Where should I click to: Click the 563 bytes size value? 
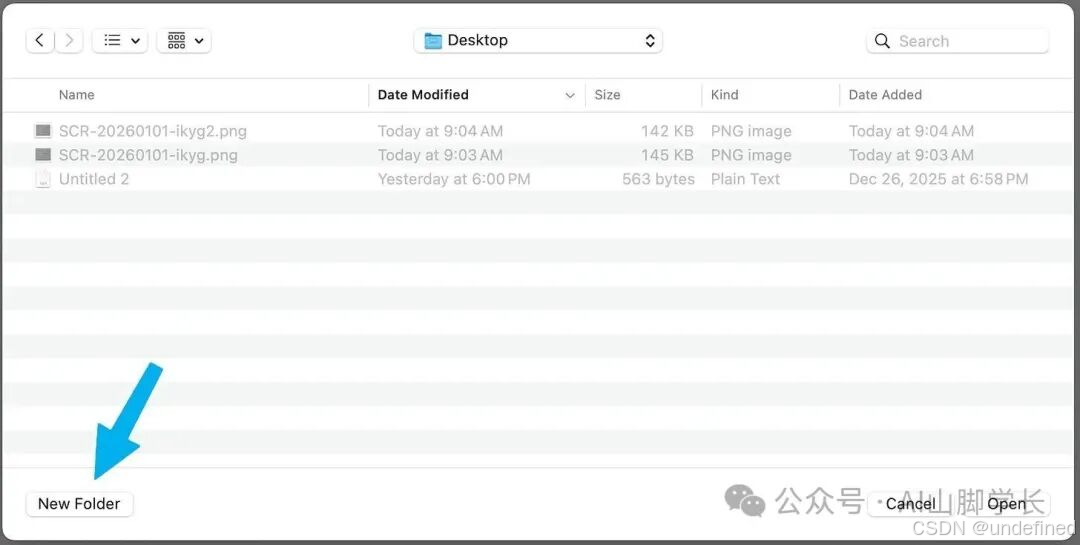tap(658, 179)
